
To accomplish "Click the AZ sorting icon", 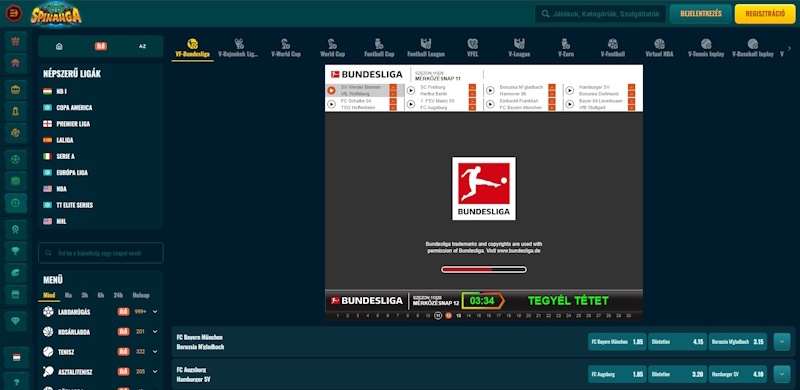I will point(142,46).
